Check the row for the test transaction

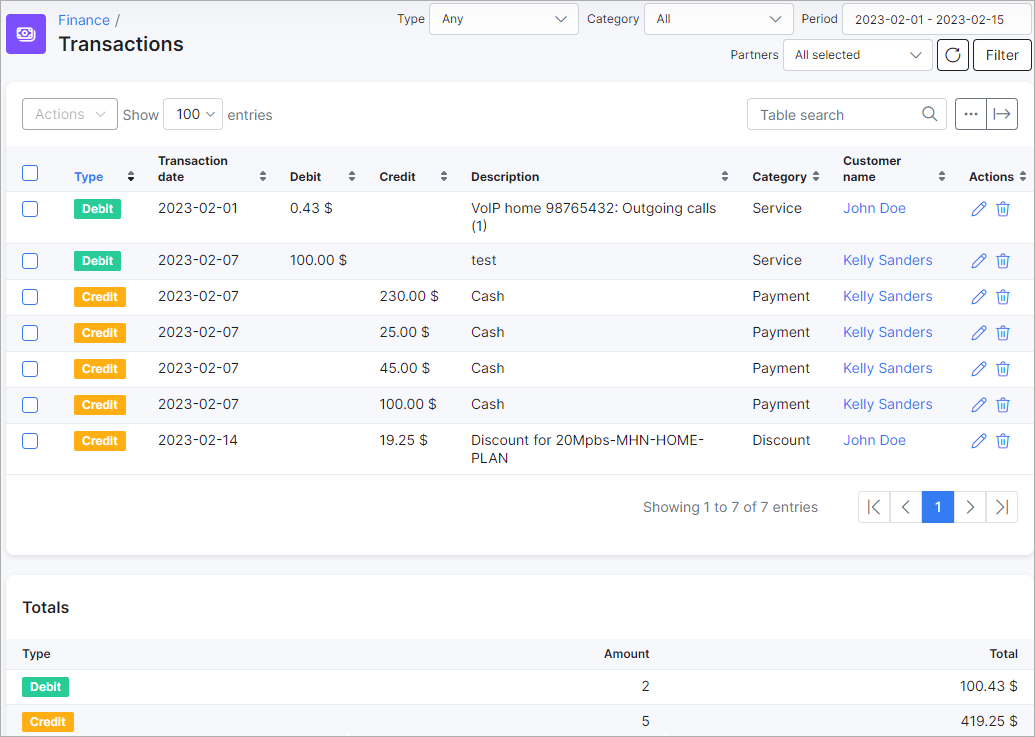(x=30, y=260)
